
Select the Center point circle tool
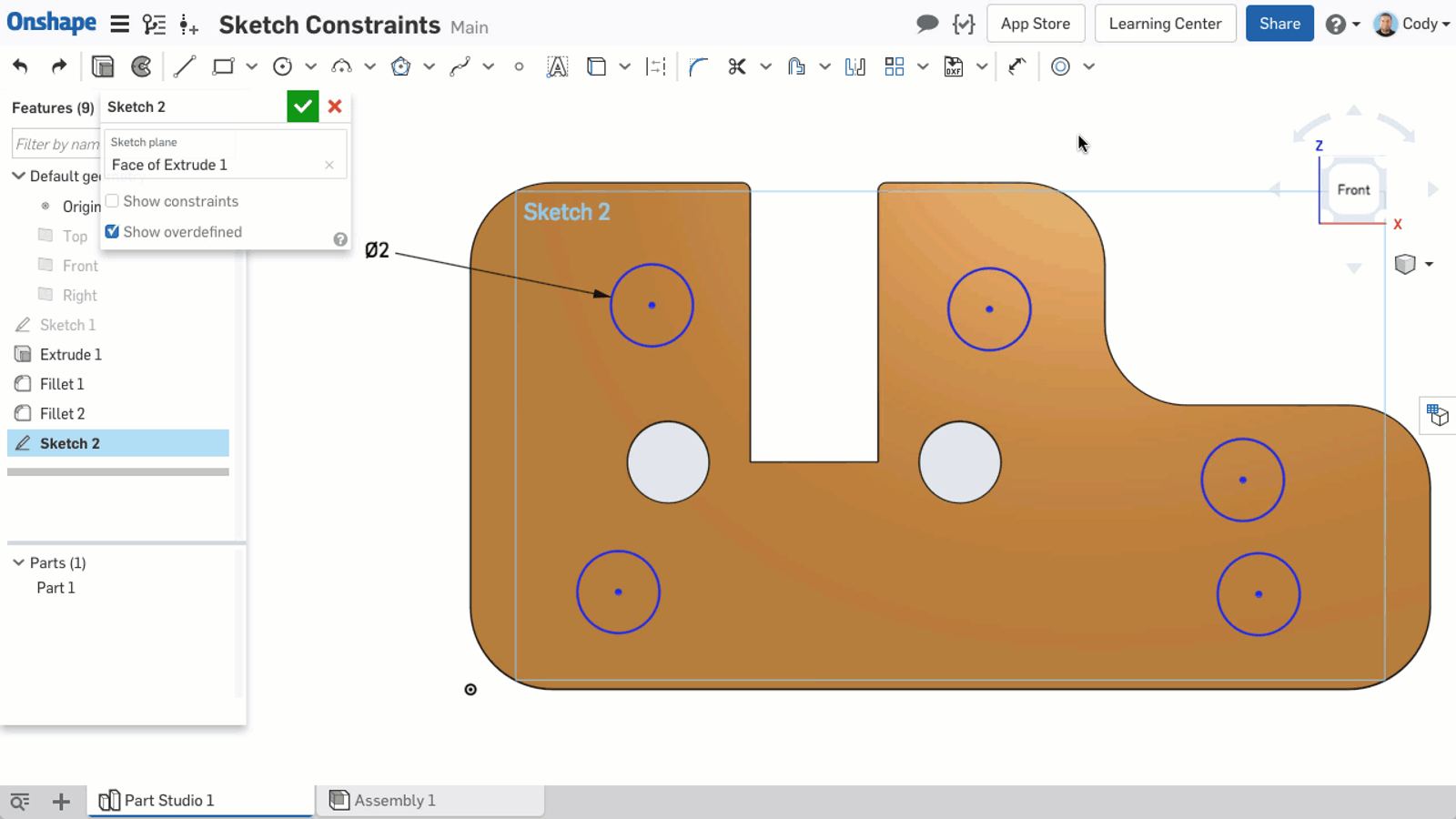pos(282,66)
